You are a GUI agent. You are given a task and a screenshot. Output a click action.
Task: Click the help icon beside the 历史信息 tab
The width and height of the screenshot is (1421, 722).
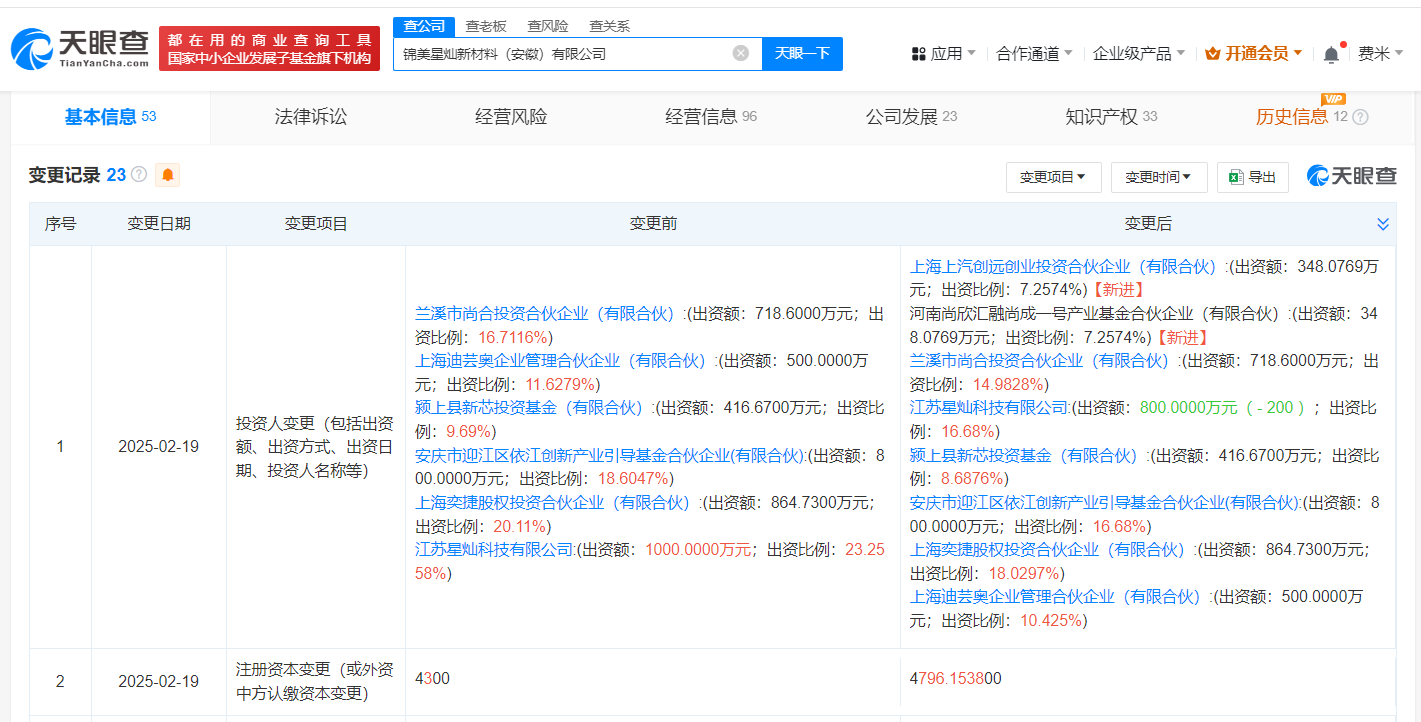click(1360, 117)
